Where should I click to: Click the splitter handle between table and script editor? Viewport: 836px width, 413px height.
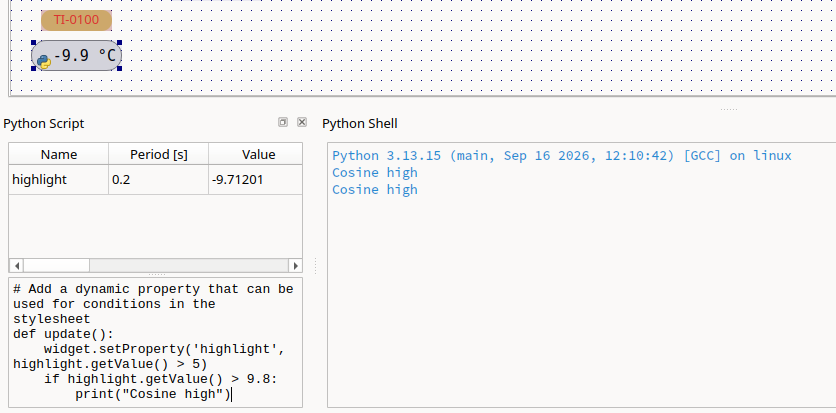click(x=156, y=274)
